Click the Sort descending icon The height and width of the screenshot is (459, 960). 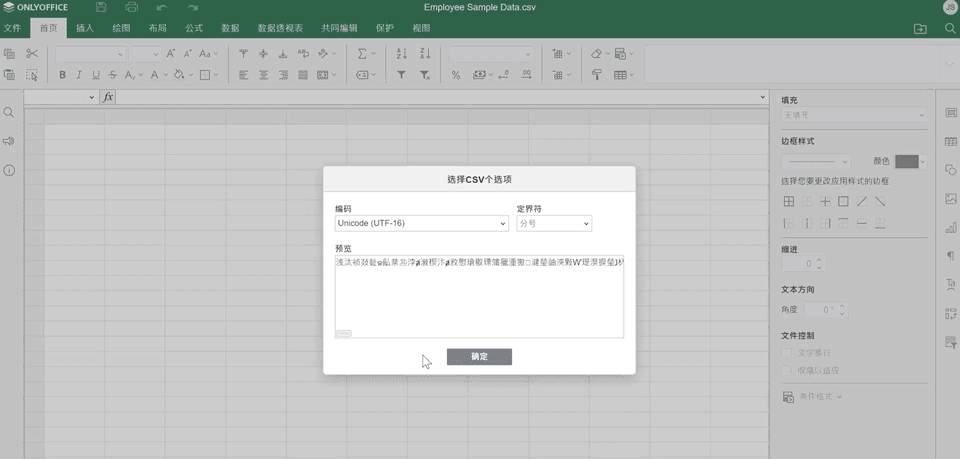pos(425,54)
